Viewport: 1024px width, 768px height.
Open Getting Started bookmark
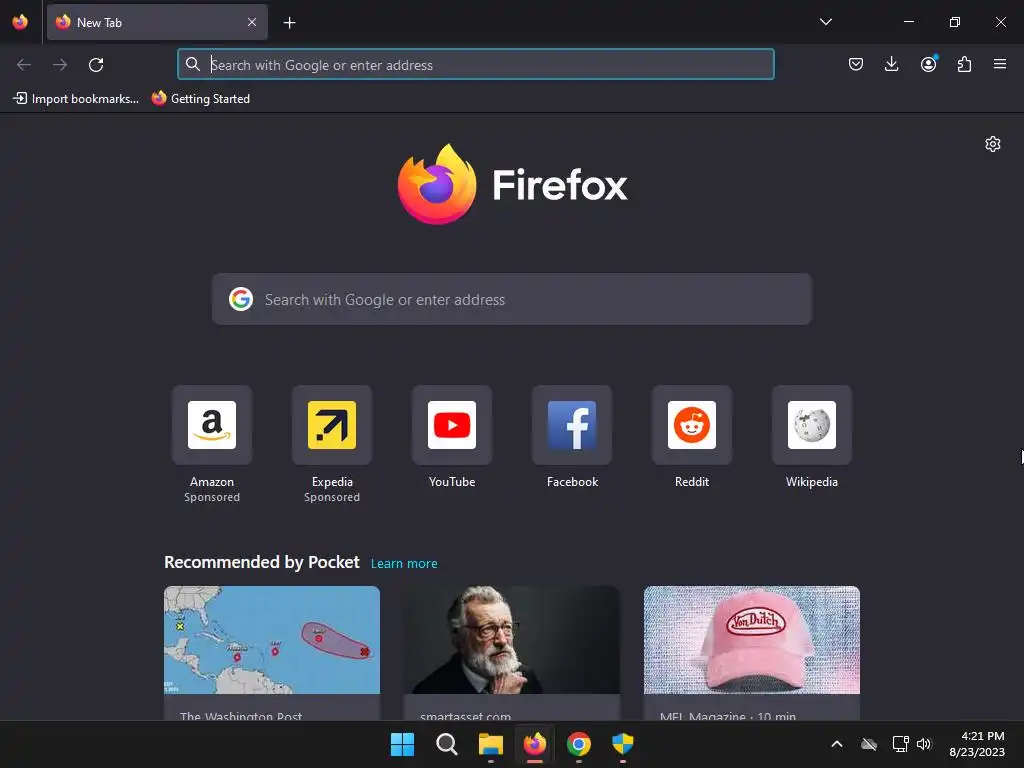pos(201,99)
